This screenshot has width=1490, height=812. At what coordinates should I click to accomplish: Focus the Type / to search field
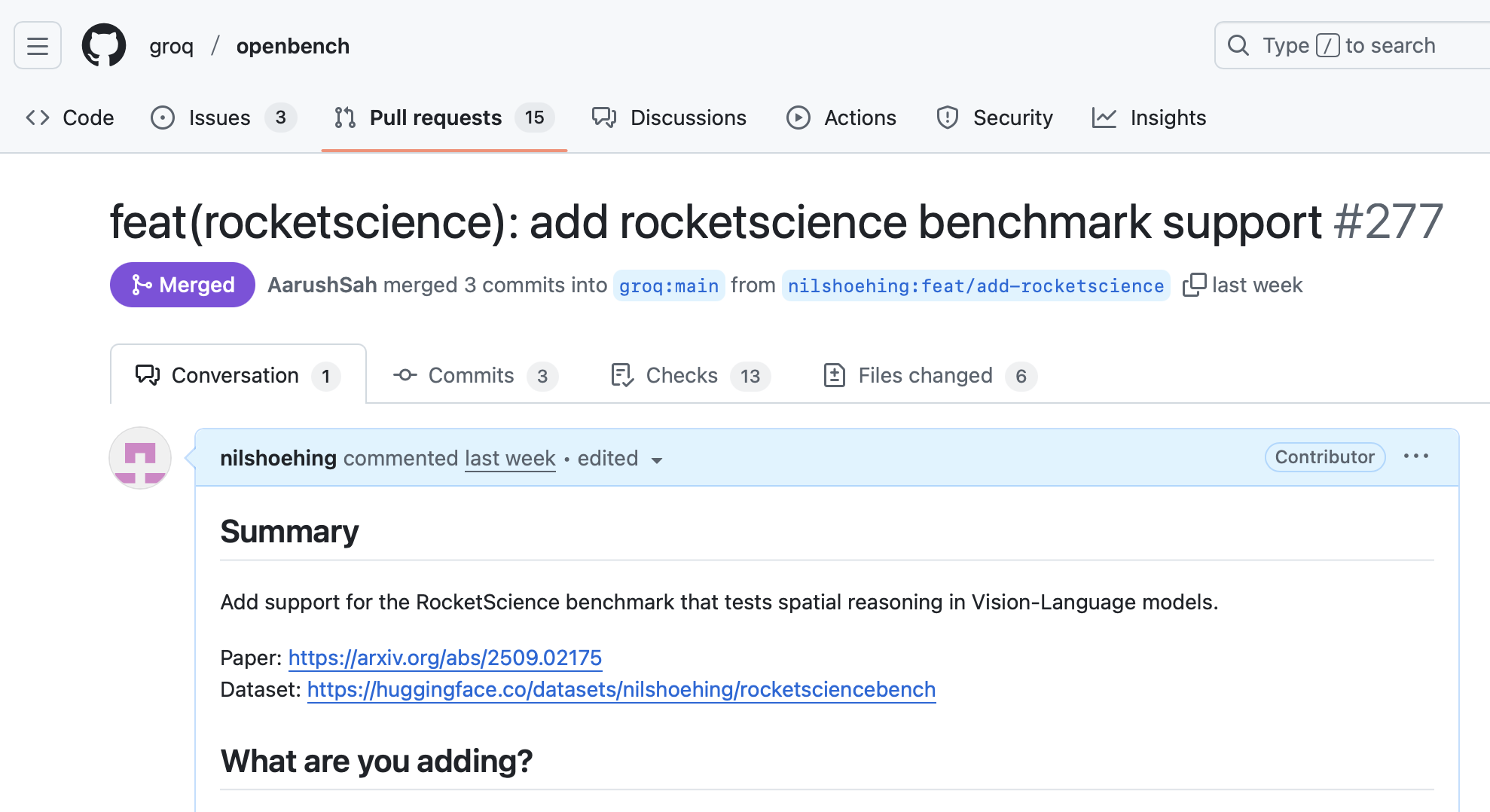[1352, 45]
